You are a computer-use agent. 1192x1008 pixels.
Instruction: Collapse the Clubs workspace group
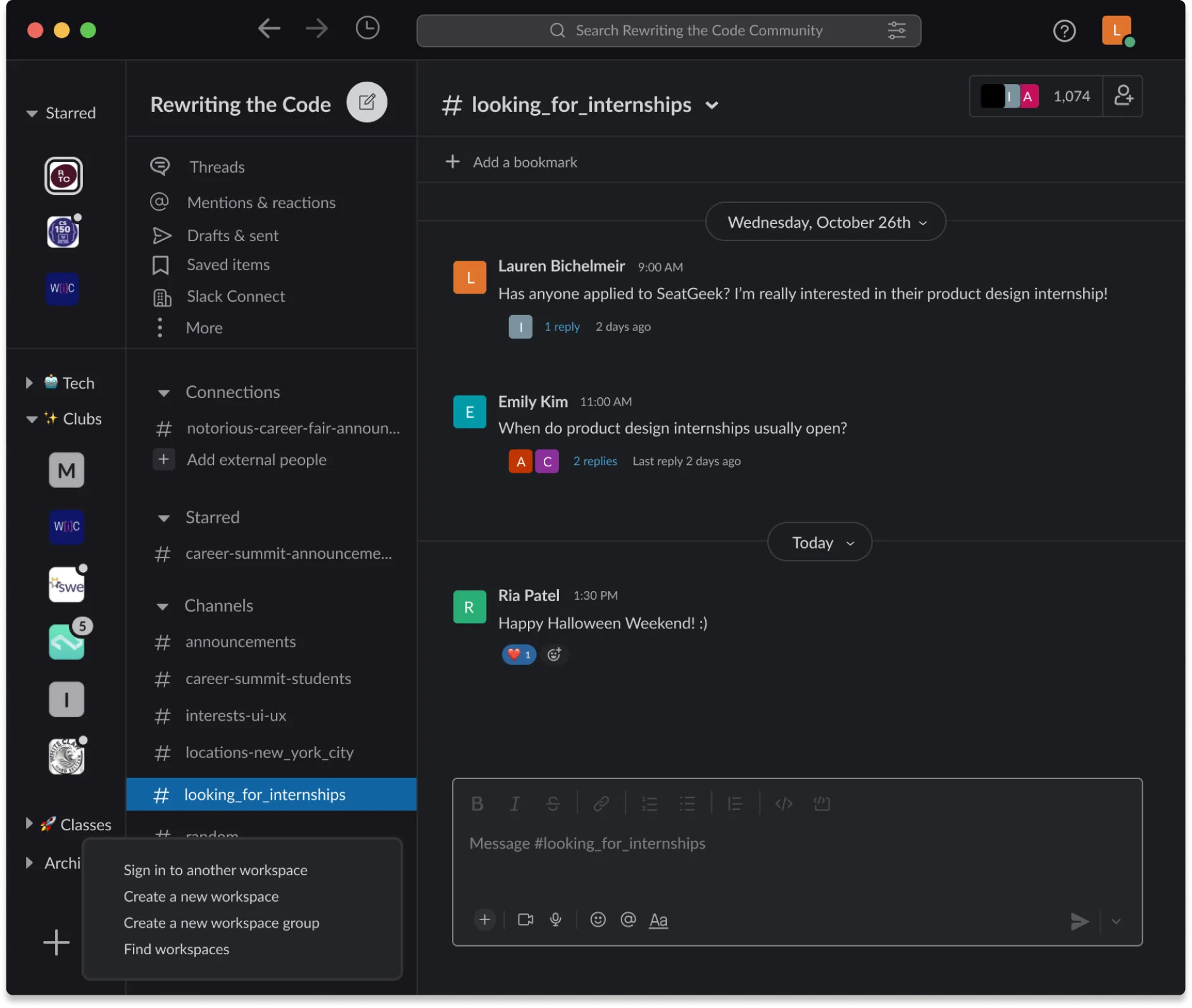point(32,419)
